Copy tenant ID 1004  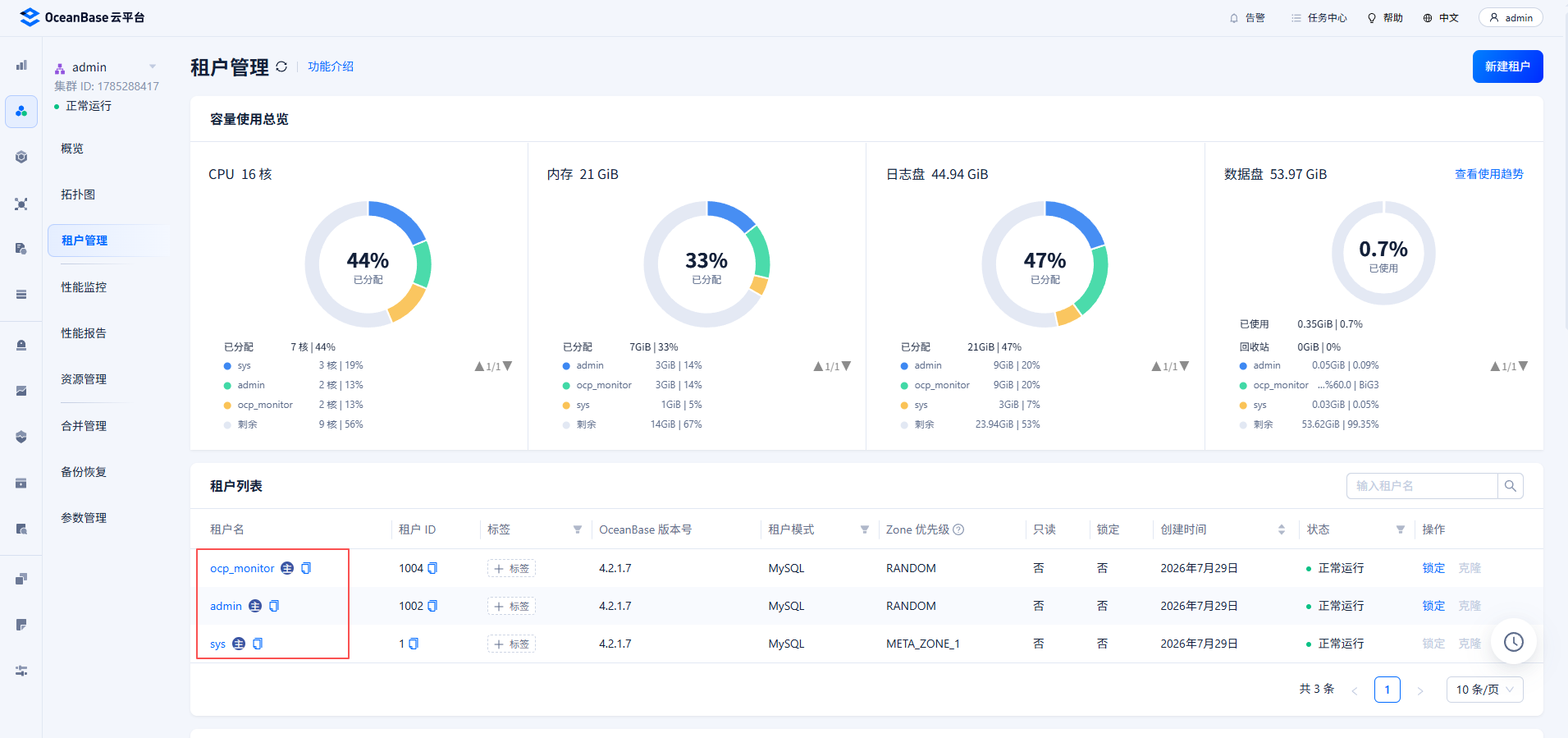pyautogui.click(x=432, y=568)
